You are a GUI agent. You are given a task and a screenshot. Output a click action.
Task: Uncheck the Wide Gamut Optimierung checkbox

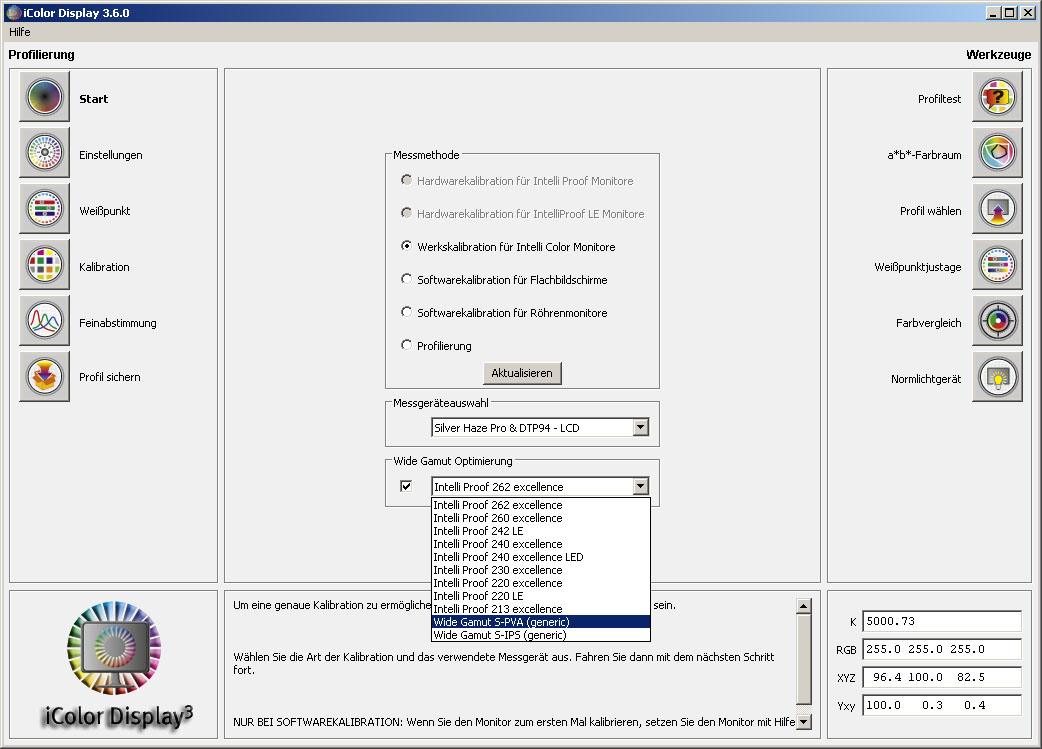pos(406,487)
